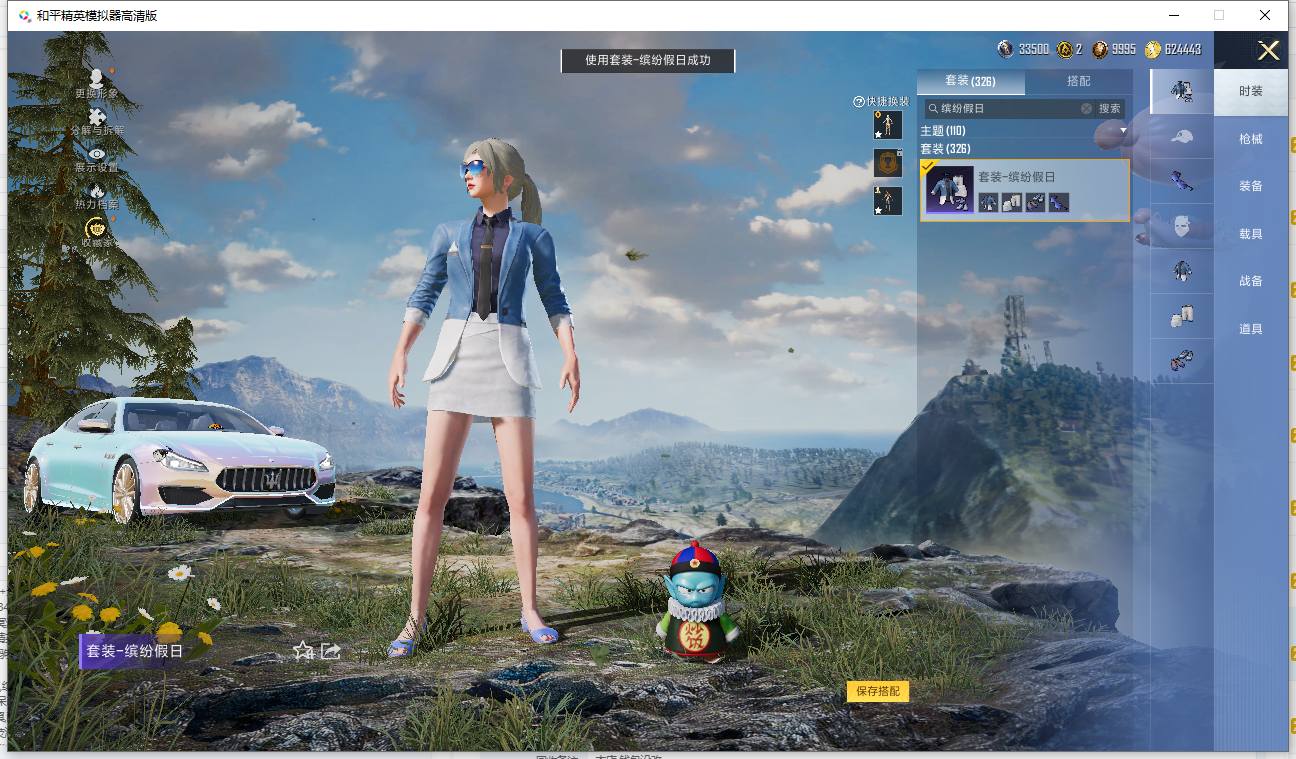Screen dimensions: 1296x759
Task: Click the search field containing 缤纷假日
Action: tap(1009, 108)
